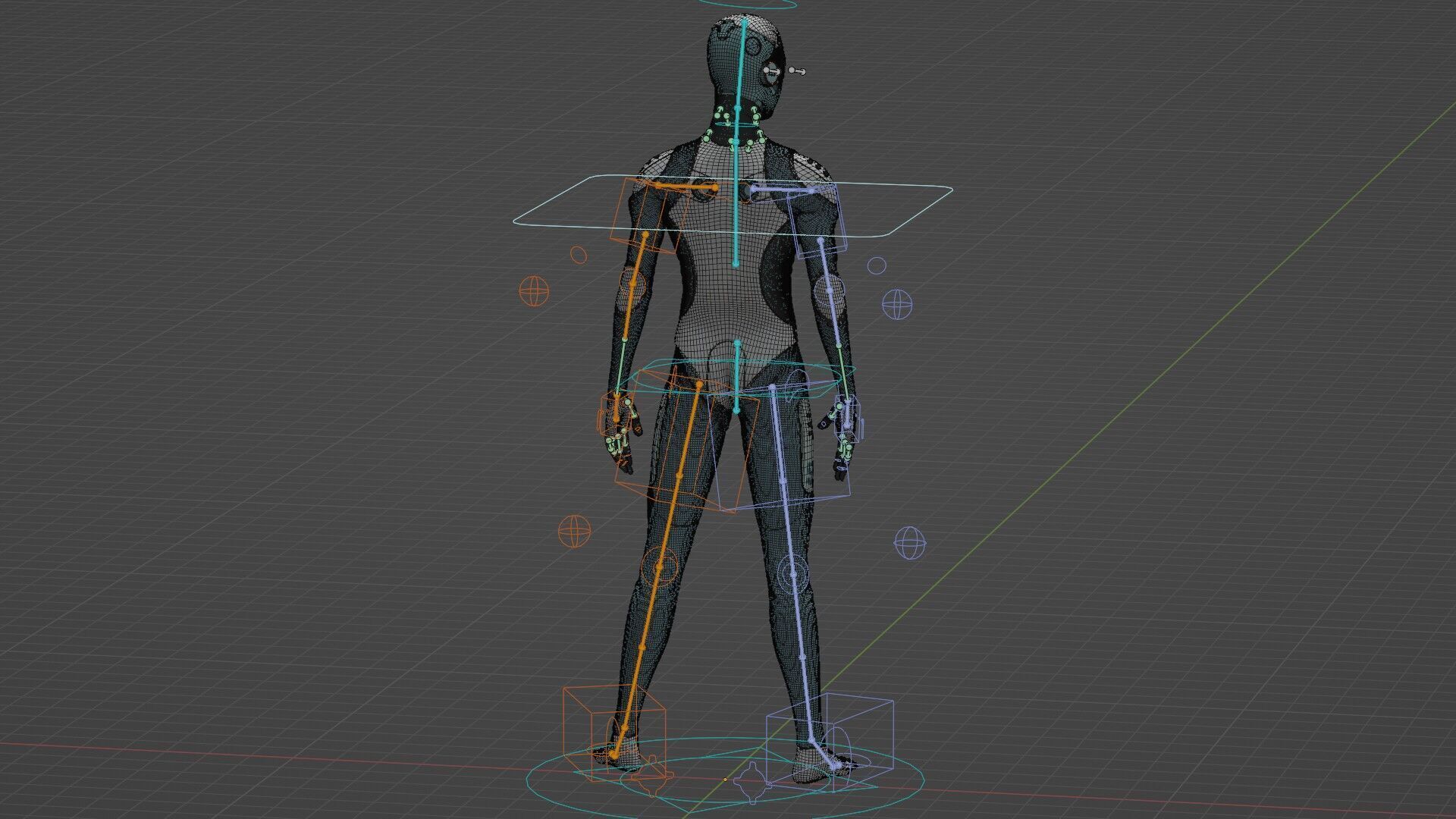Select the blue shin bone
The width and height of the screenshot is (1456, 819).
[x=804, y=657]
